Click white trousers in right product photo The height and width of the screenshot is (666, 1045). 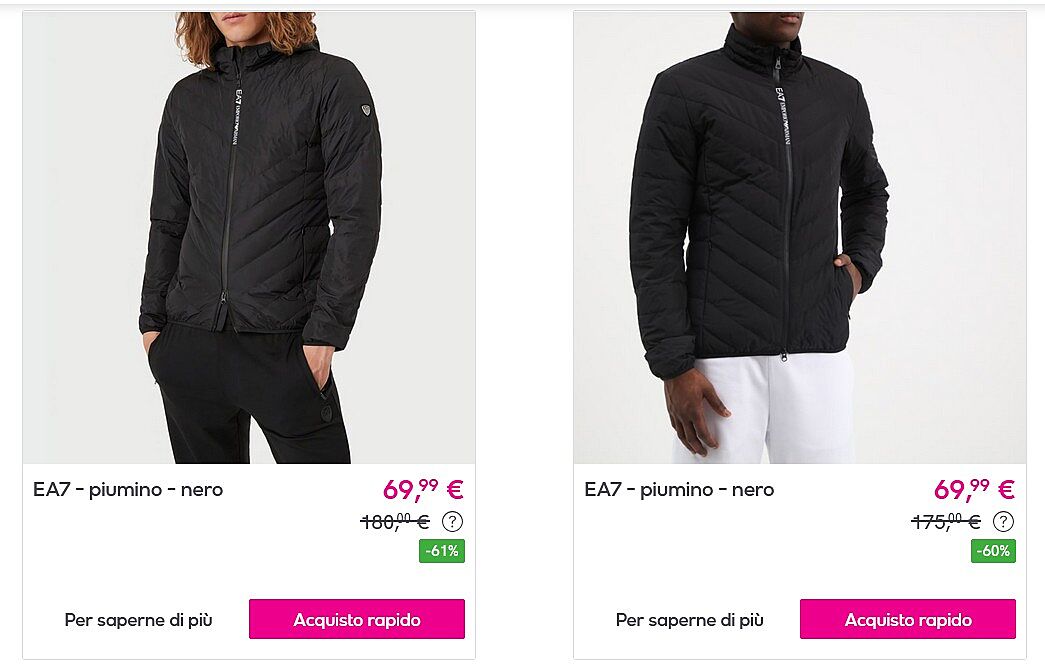coord(766,410)
